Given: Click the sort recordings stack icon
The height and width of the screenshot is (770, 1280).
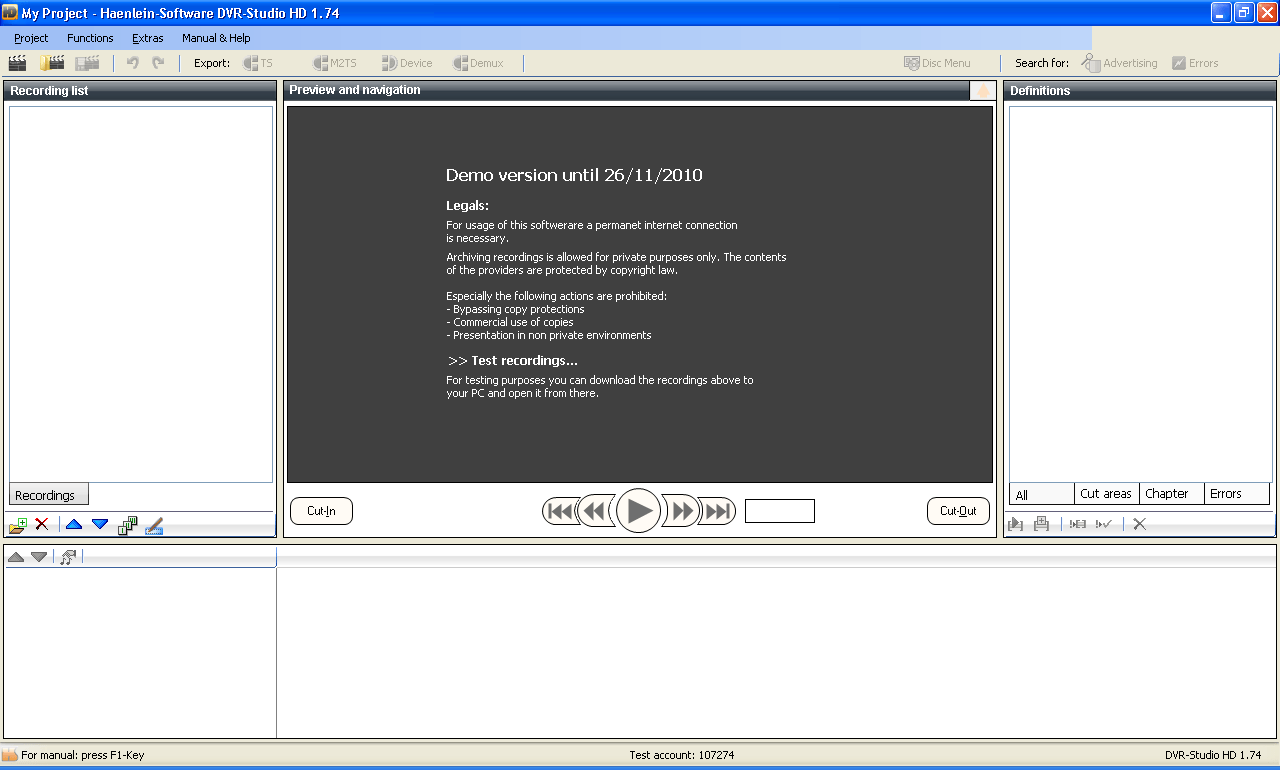Looking at the screenshot, I should [127, 523].
